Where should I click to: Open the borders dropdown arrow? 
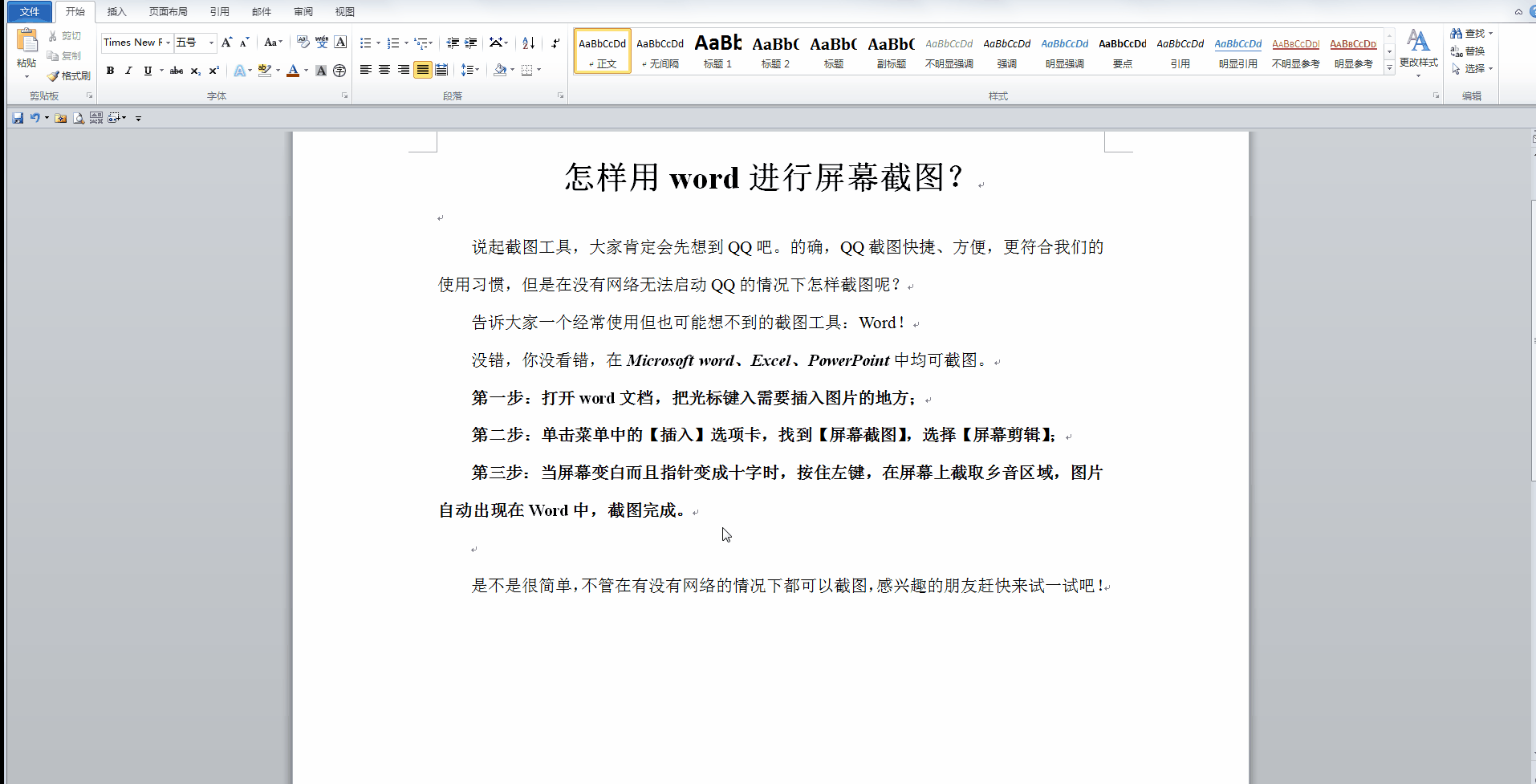pyautogui.click(x=538, y=70)
